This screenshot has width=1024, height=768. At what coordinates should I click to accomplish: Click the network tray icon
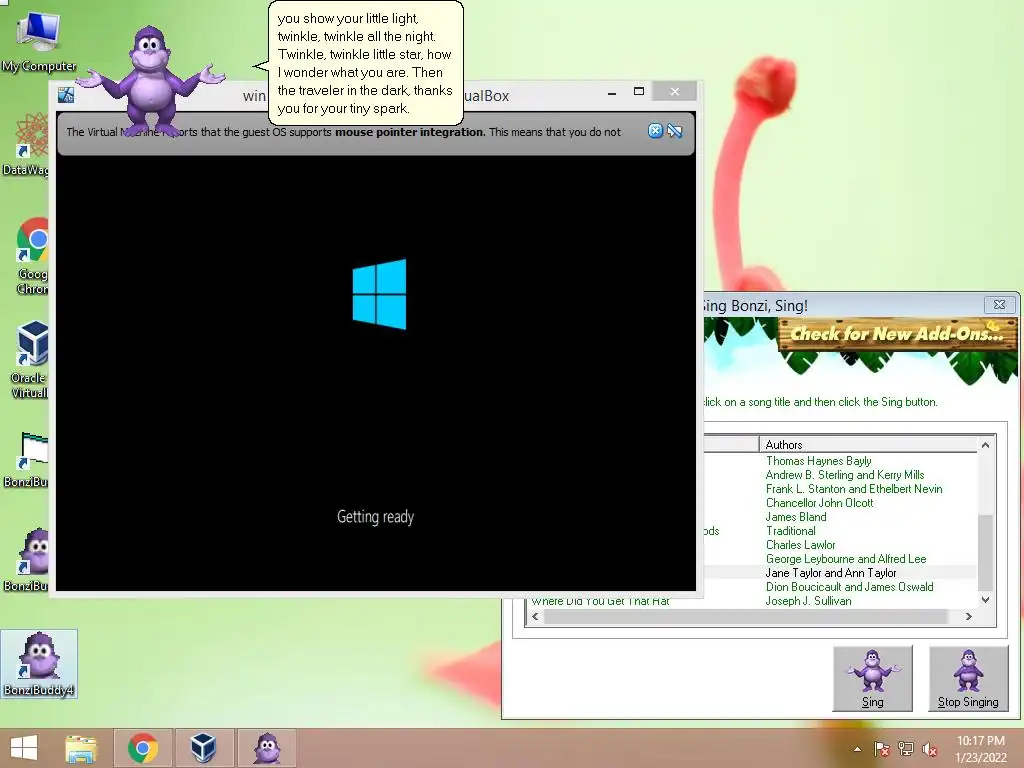click(x=906, y=749)
